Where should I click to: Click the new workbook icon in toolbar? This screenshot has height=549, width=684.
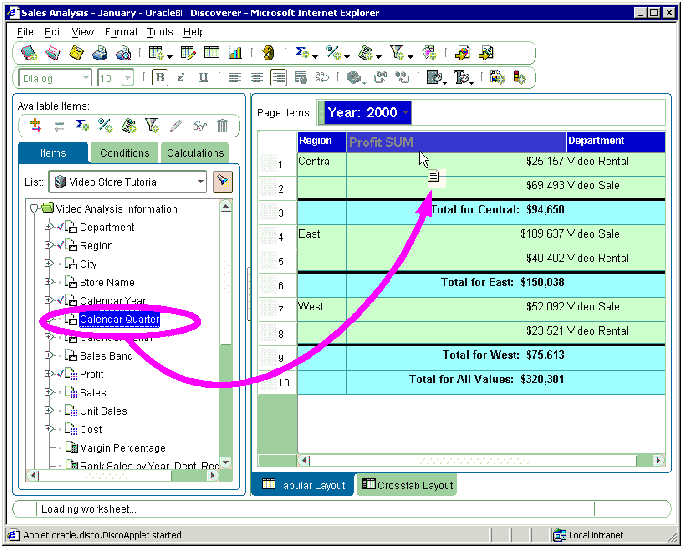pos(29,53)
